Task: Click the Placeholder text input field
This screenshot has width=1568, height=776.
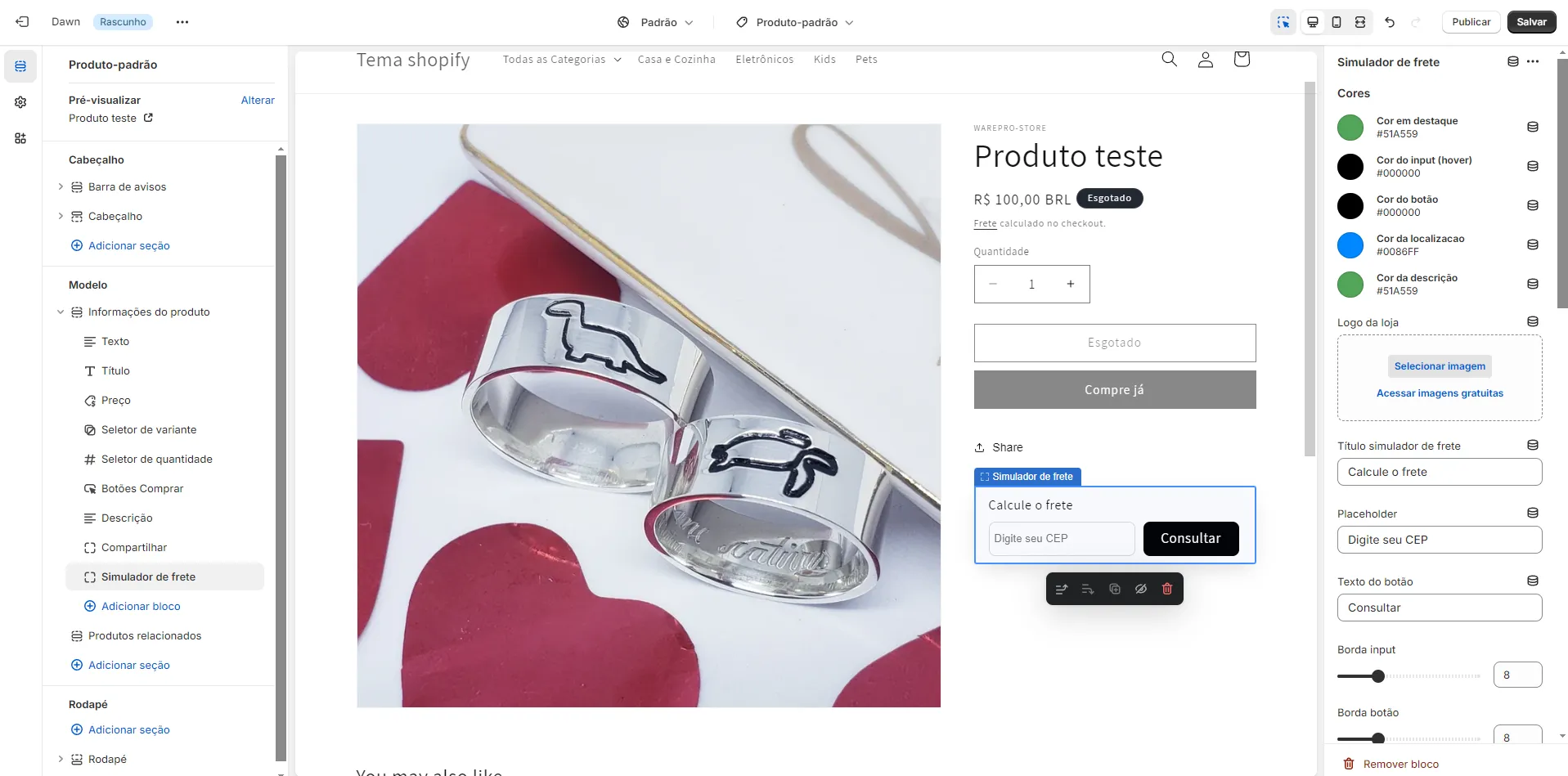Action: pos(1440,540)
